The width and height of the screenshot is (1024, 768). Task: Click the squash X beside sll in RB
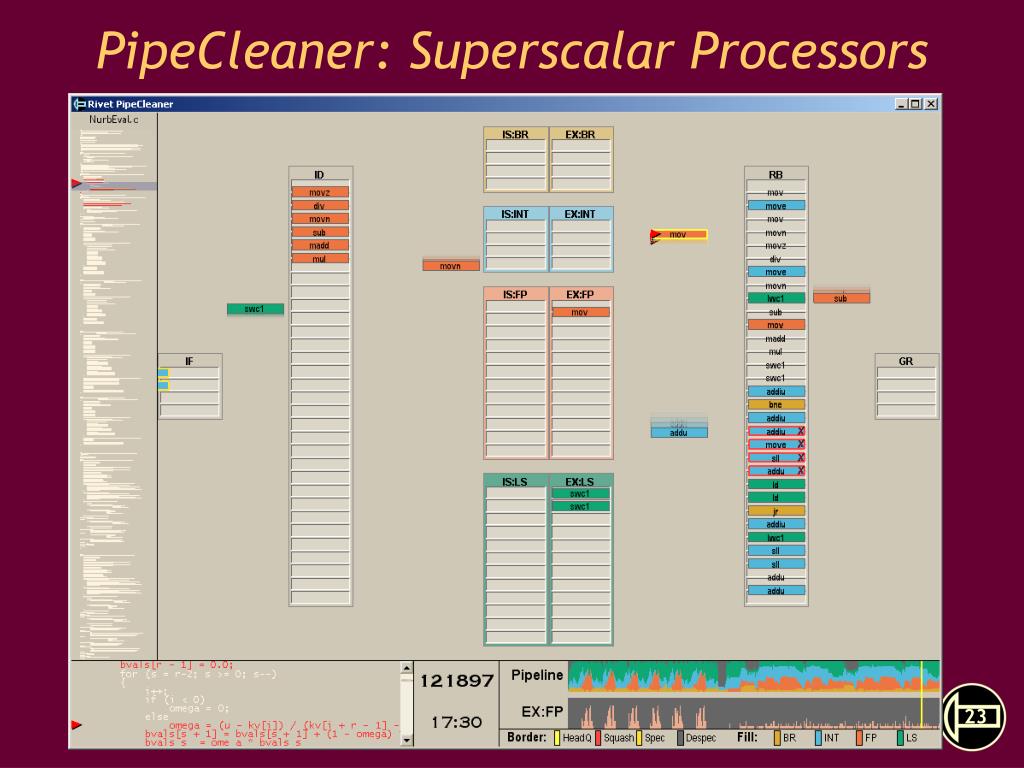point(800,458)
